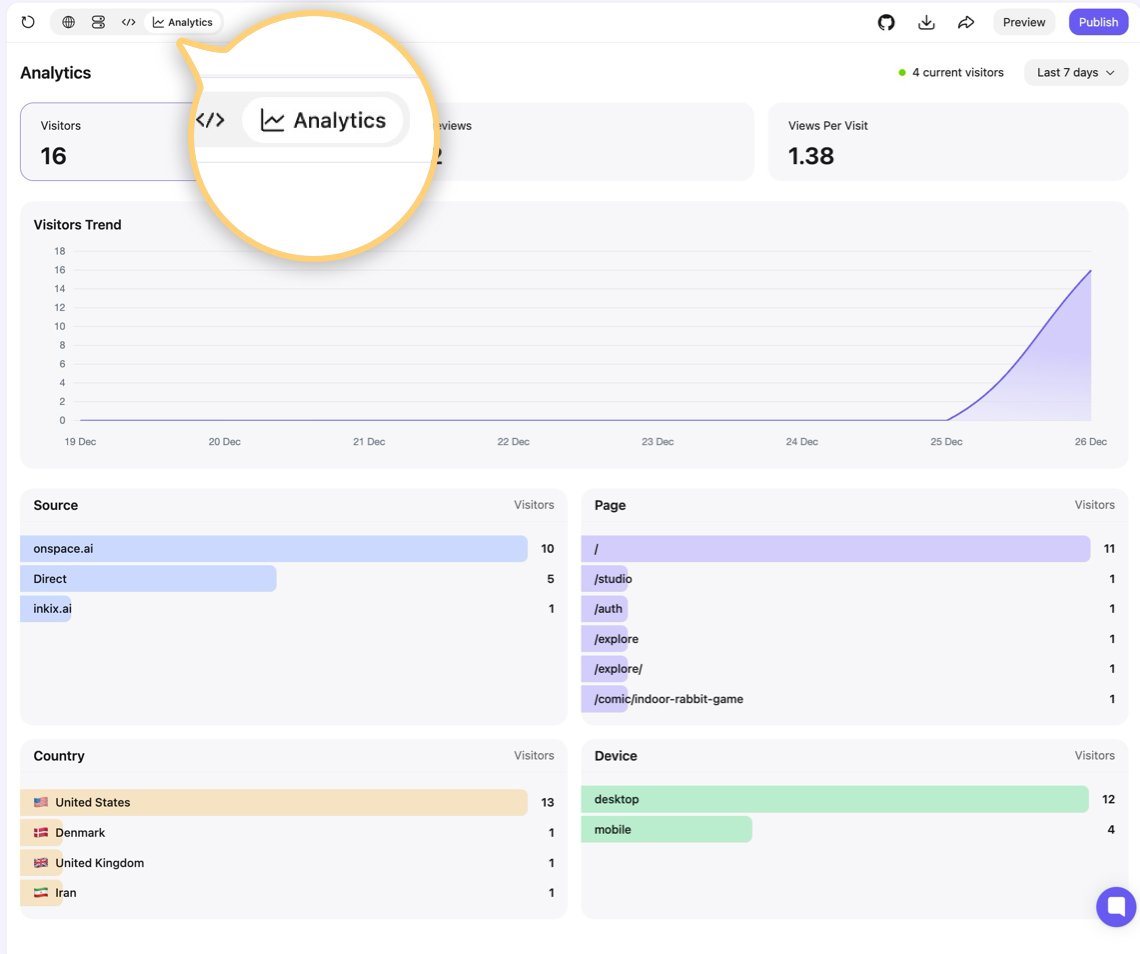Screen dimensions: 1140x954
Task: Switch to the code view icon
Action: click(x=129, y=22)
